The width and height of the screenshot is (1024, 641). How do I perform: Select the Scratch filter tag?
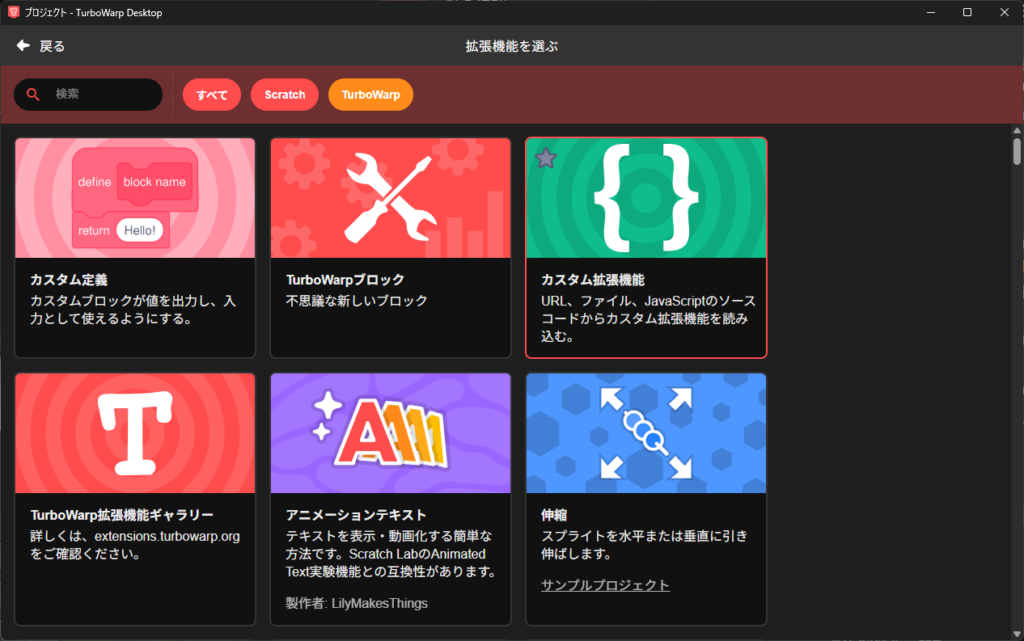coord(285,95)
